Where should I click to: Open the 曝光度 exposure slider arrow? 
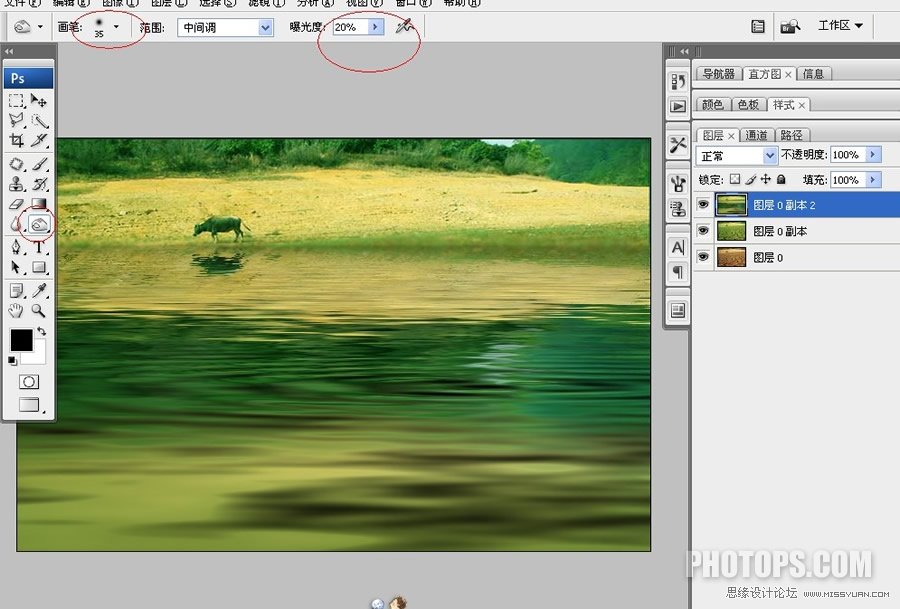coord(375,27)
